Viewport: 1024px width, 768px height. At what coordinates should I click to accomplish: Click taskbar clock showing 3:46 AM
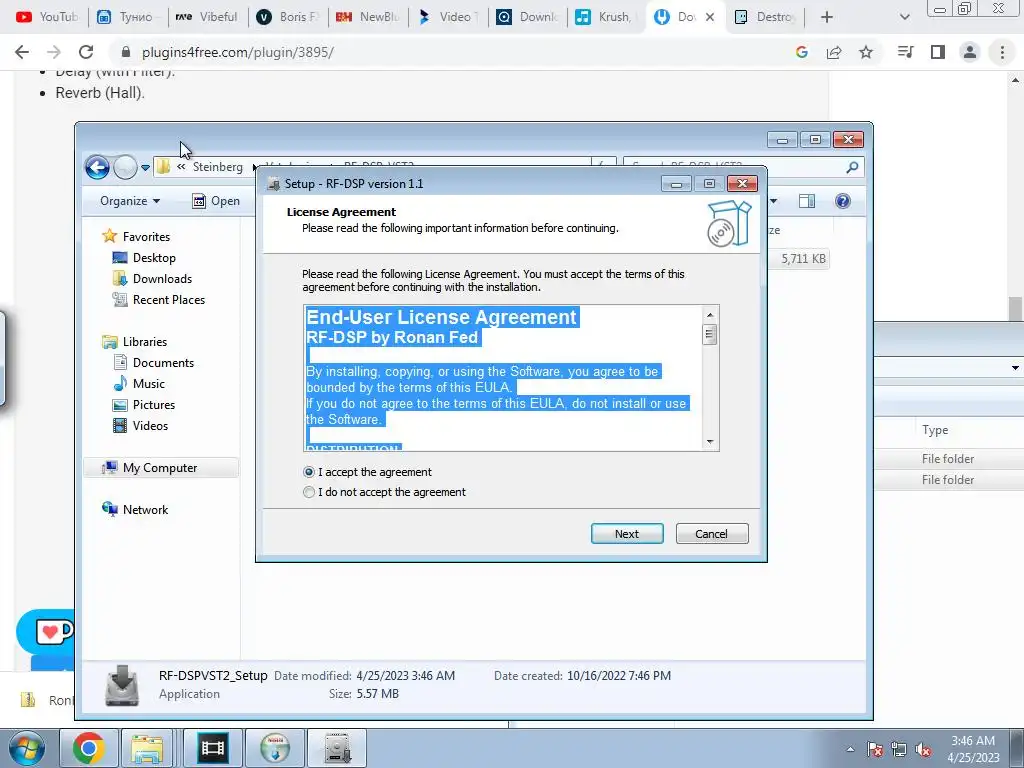973,749
